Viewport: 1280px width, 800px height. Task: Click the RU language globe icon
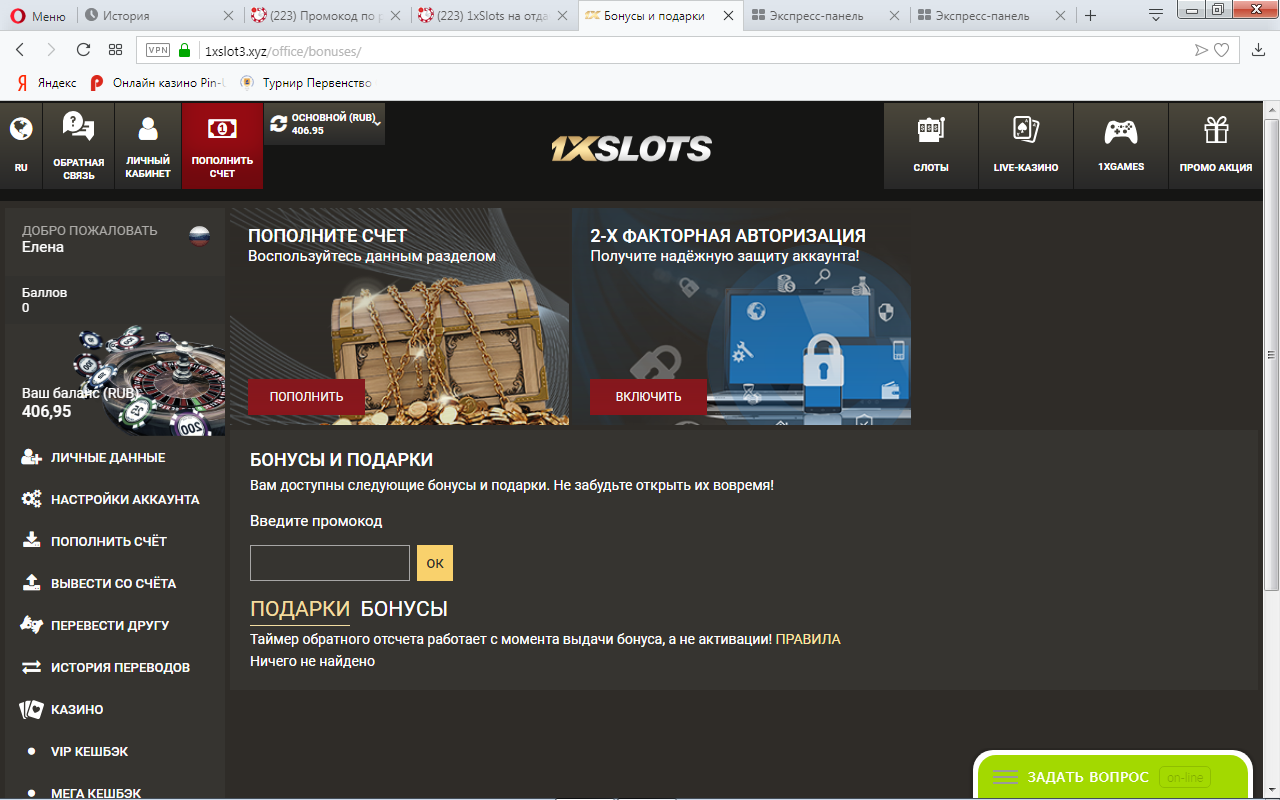click(x=21, y=128)
